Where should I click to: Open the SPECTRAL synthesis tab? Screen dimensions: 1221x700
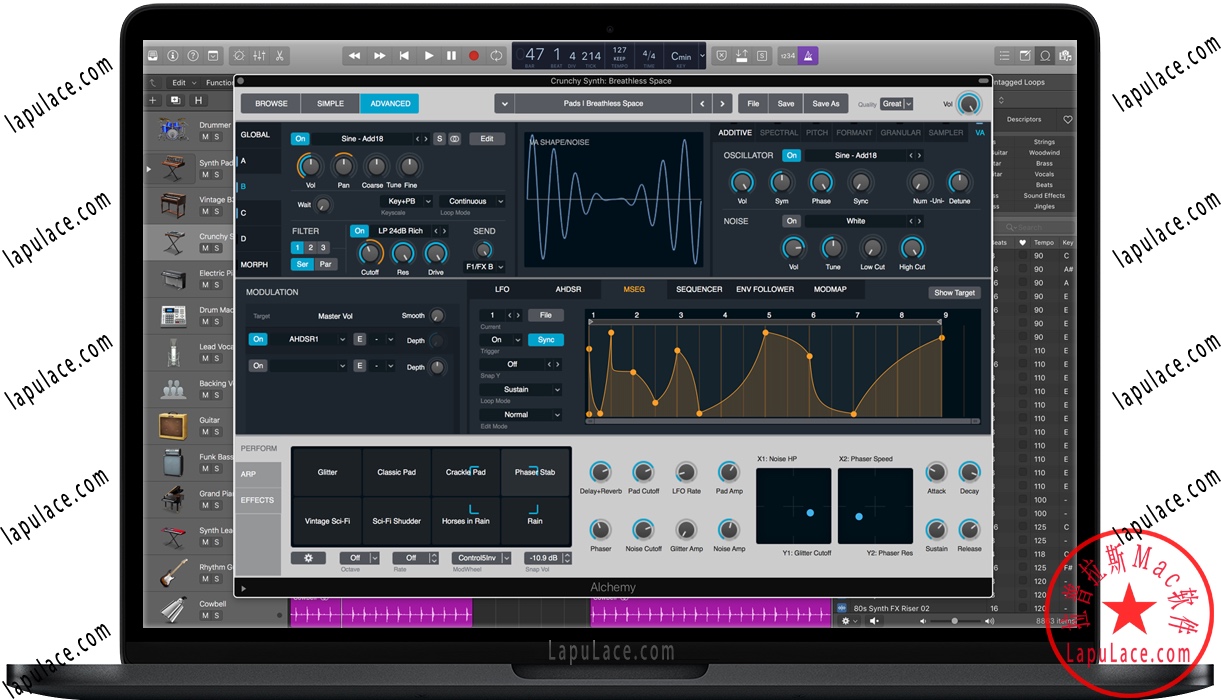point(779,133)
